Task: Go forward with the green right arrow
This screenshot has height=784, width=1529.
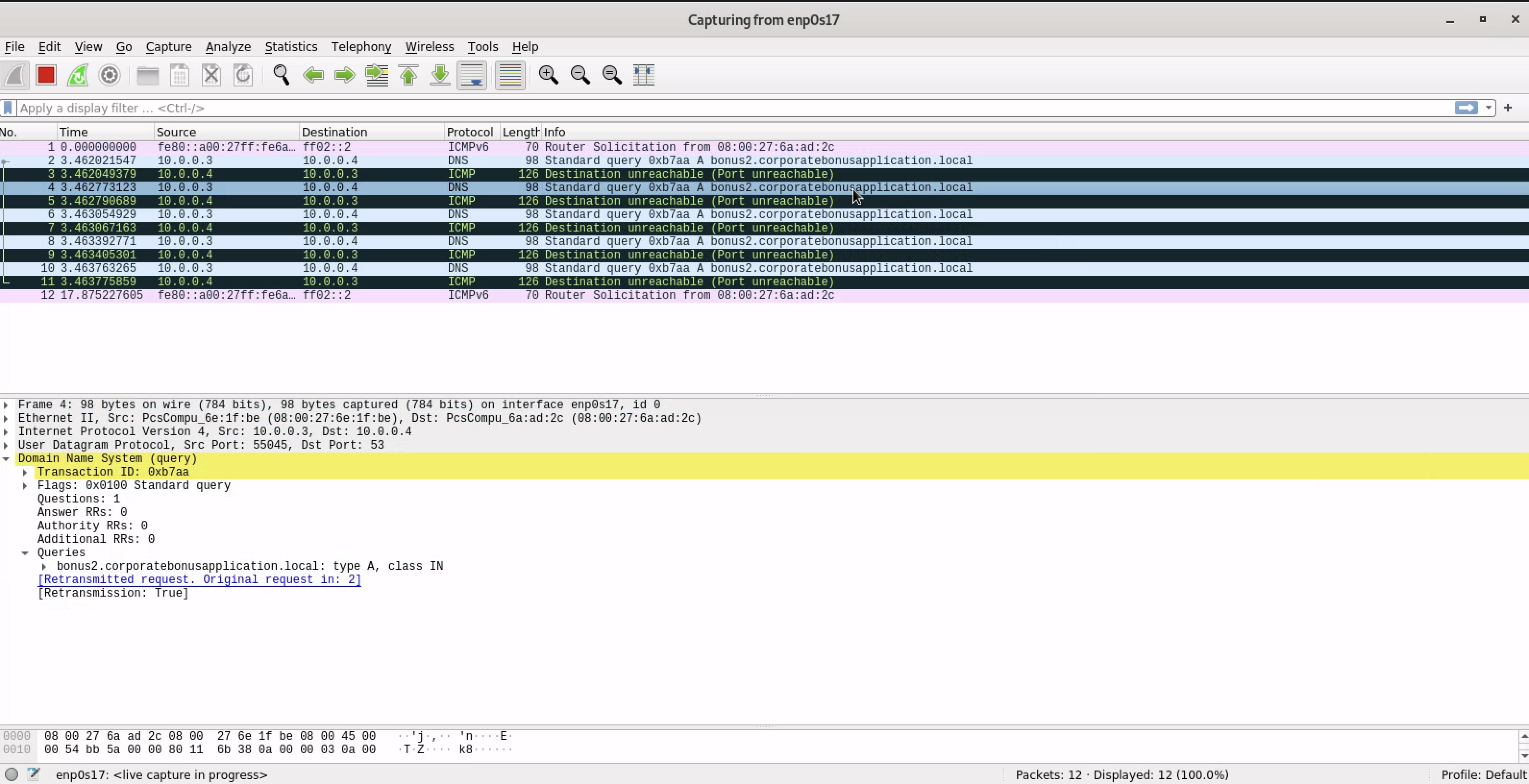Action: point(345,75)
